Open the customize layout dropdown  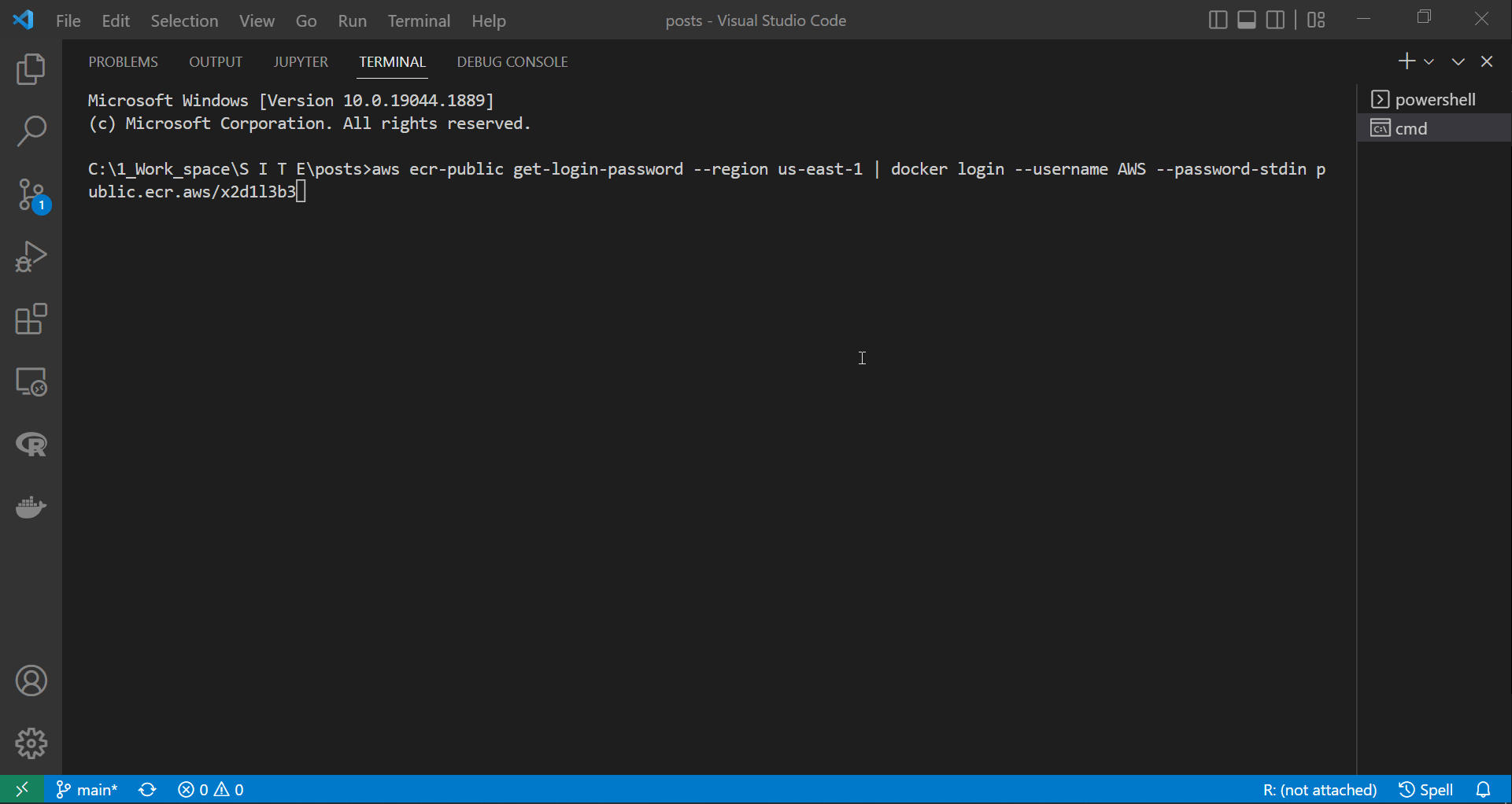point(1315,20)
